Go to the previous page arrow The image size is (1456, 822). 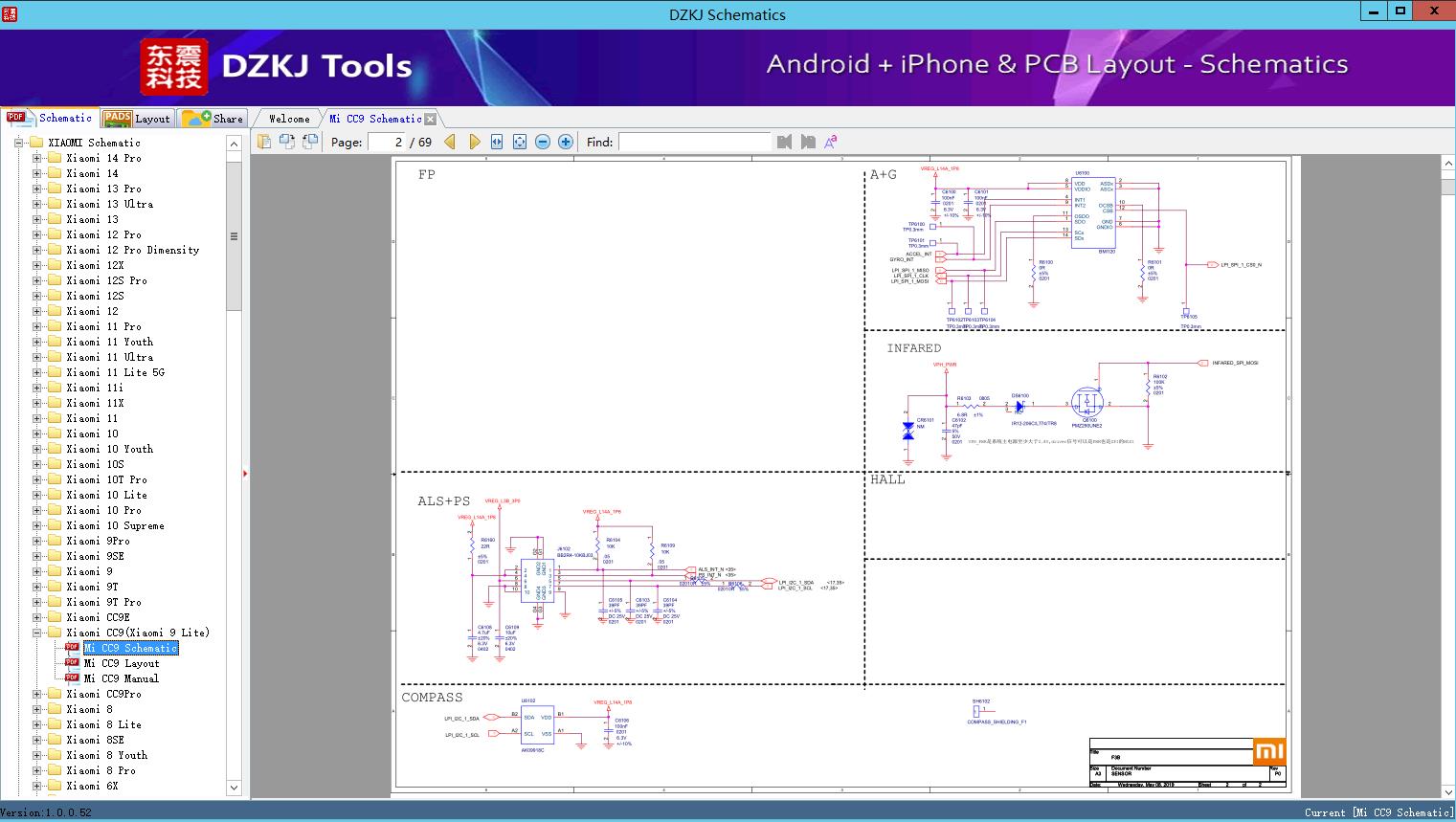pos(450,142)
